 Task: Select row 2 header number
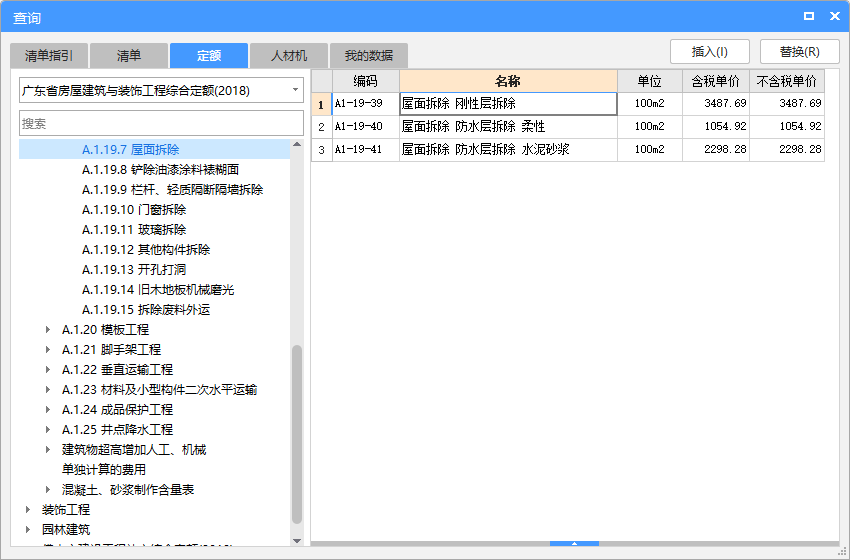coord(321,127)
